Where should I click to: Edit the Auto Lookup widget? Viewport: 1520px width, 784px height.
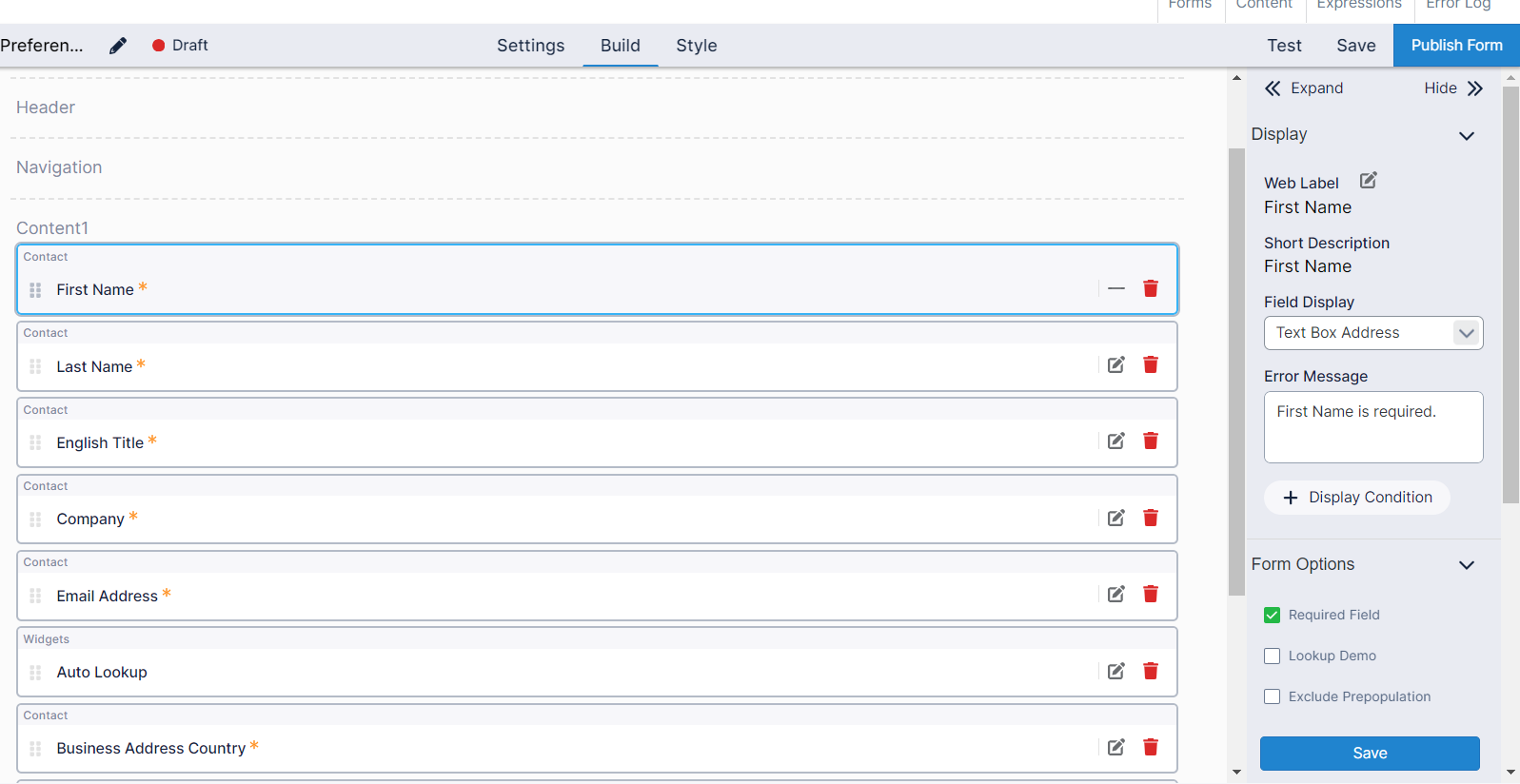click(1115, 672)
